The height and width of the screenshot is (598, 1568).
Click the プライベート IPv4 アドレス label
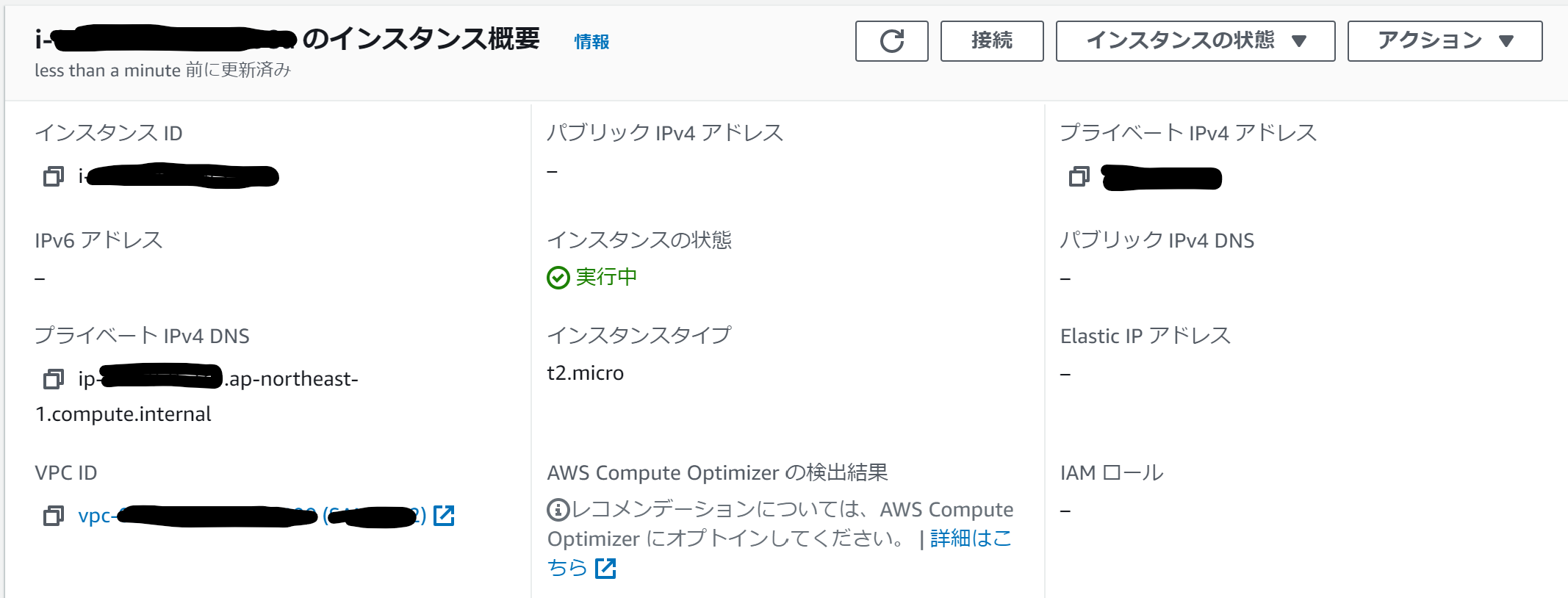click(1188, 133)
